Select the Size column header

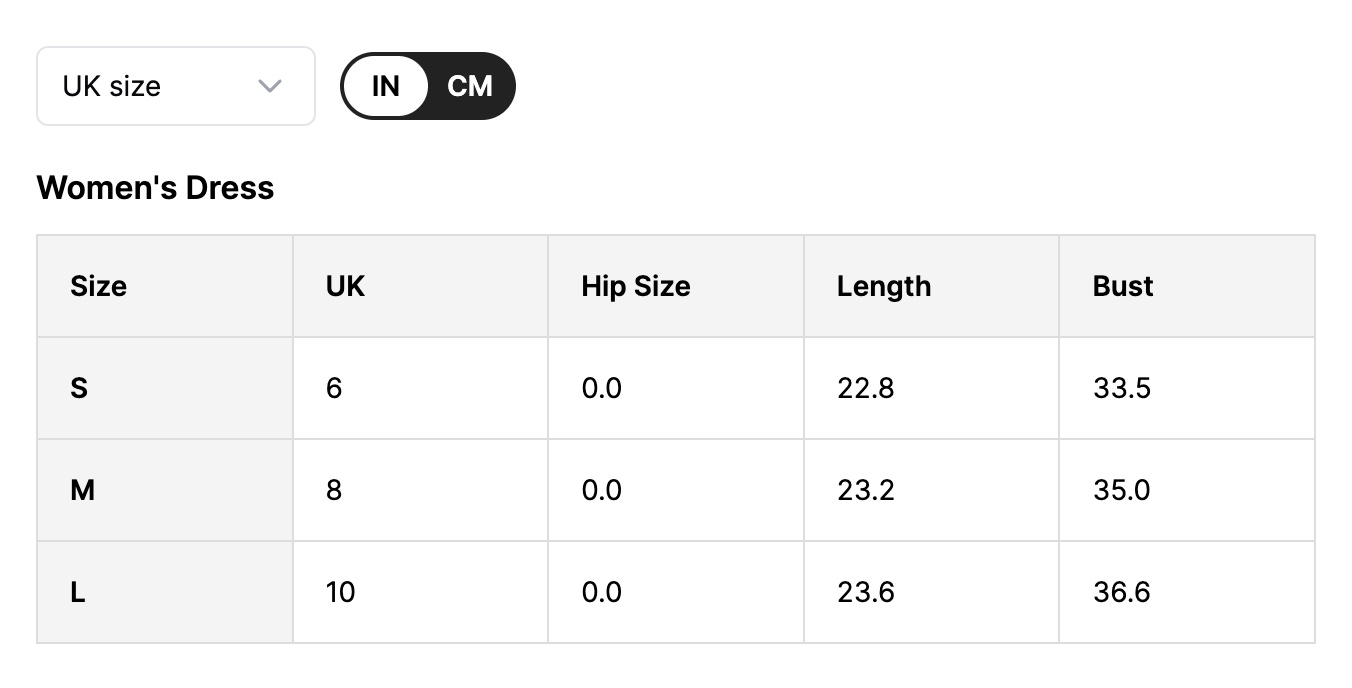click(99, 286)
